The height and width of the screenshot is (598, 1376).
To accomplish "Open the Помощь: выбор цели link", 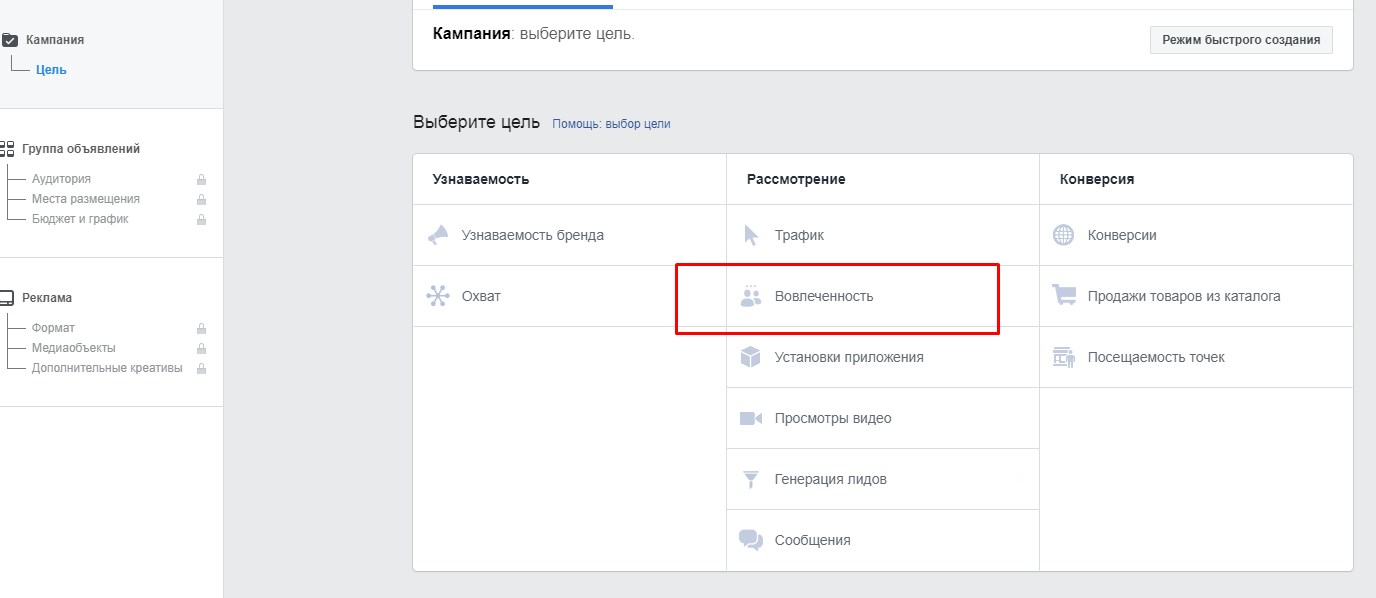I will click(611, 124).
